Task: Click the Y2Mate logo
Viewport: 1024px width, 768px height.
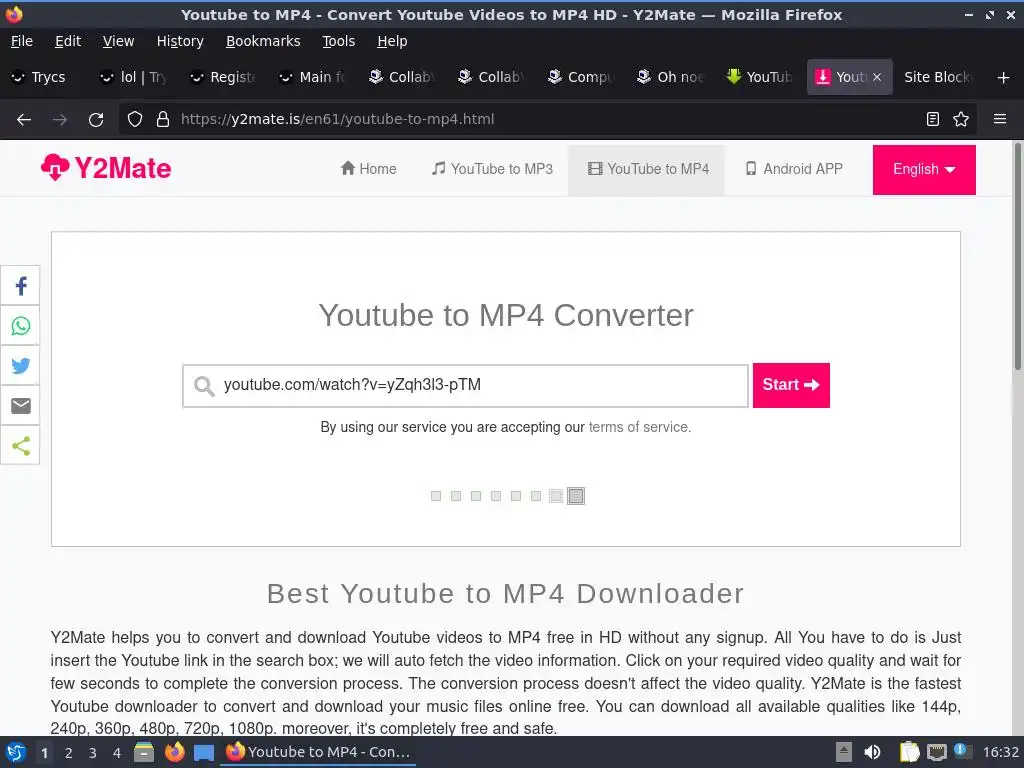Action: point(106,168)
